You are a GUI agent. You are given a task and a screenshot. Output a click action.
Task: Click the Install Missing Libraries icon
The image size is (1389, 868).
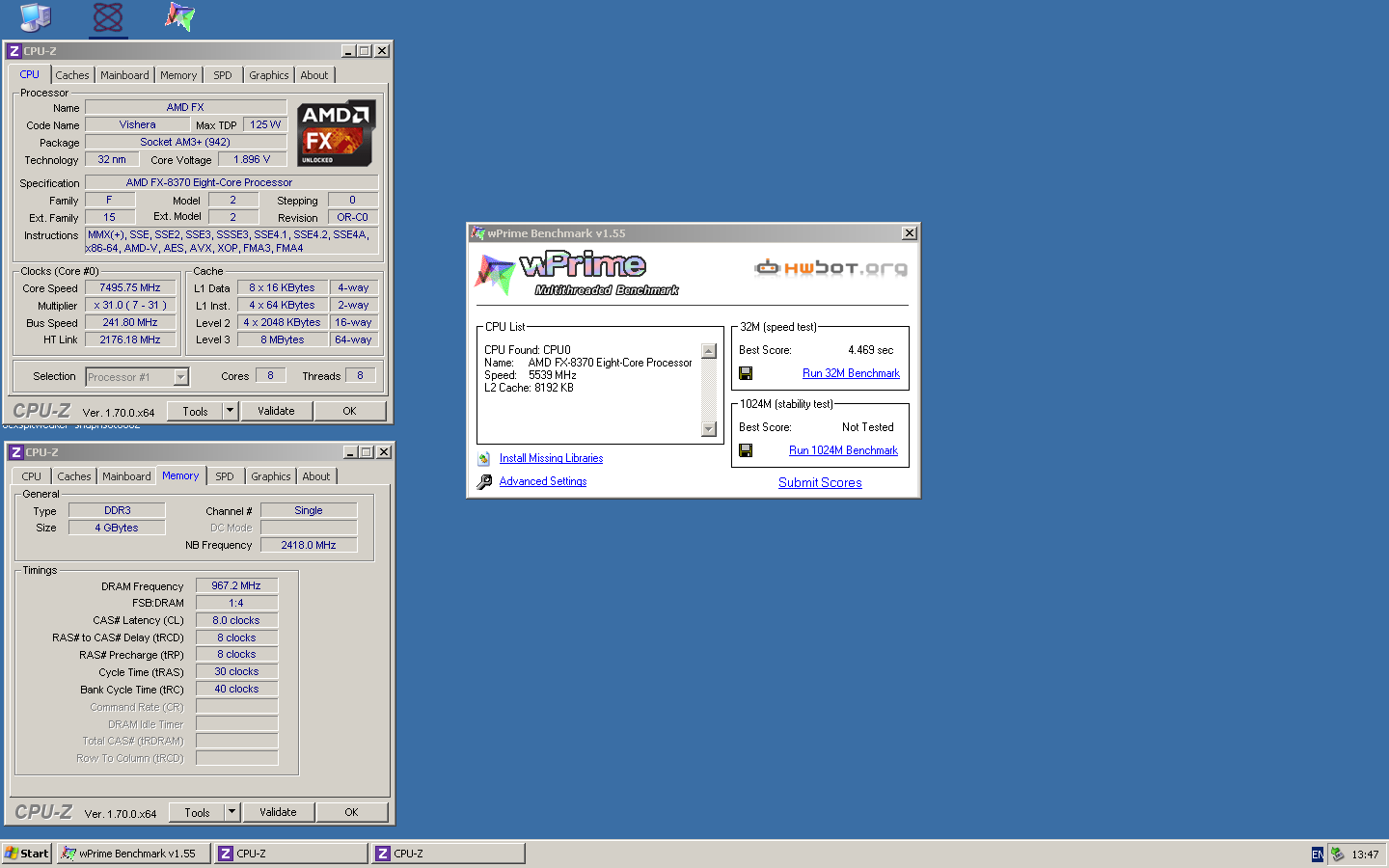click(x=484, y=458)
